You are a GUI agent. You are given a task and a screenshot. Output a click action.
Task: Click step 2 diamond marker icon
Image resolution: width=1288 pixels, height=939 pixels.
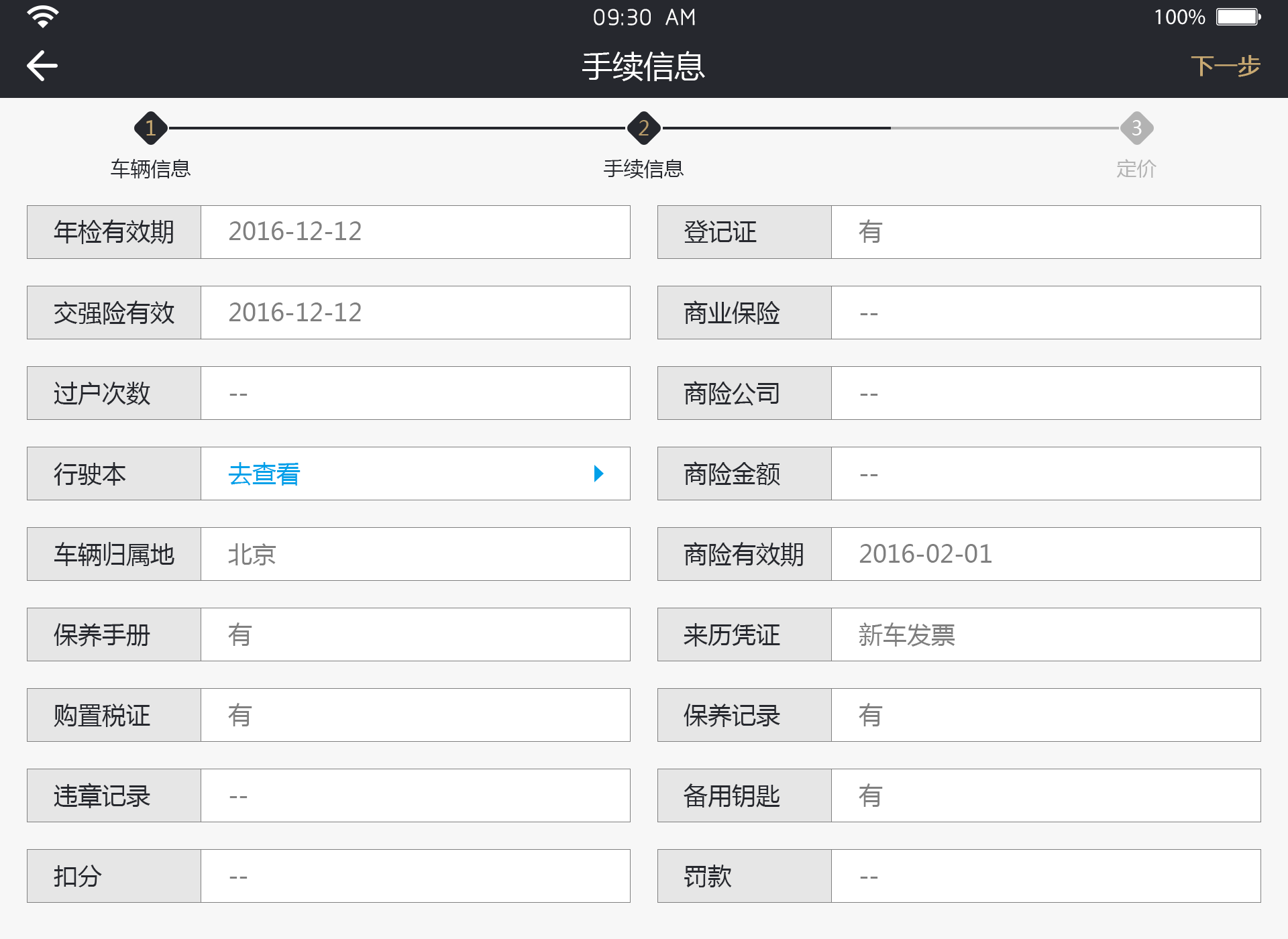pyautogui.click(x=643, y=127)
